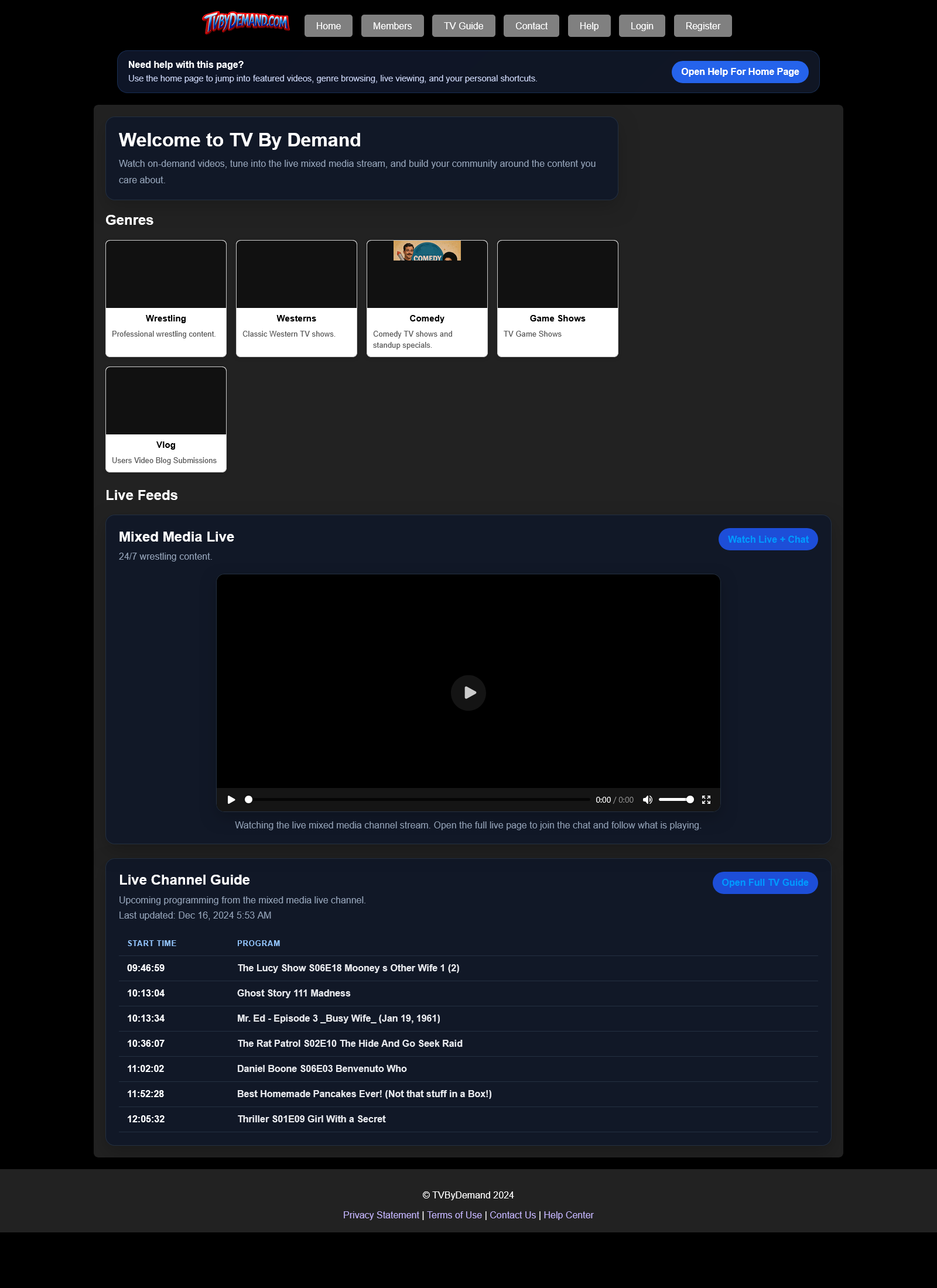Screen dimensions: 937x1288
Task: Adjust the volume slider in the player
Action: [676, 799]
